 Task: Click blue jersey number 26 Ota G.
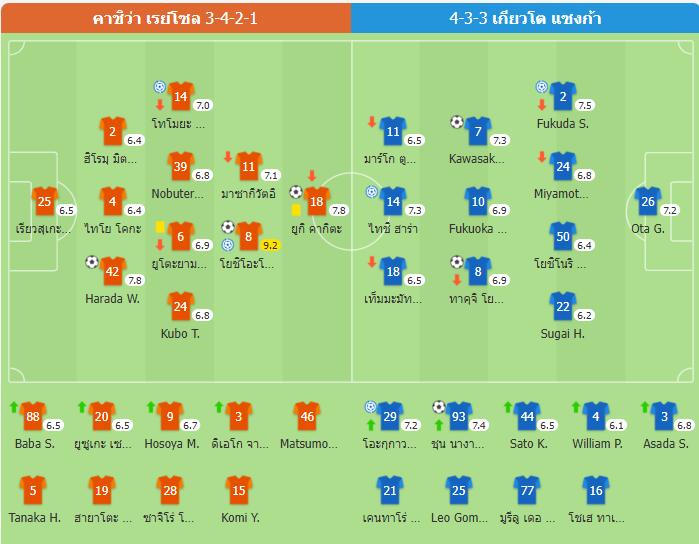tap(648, 201)
